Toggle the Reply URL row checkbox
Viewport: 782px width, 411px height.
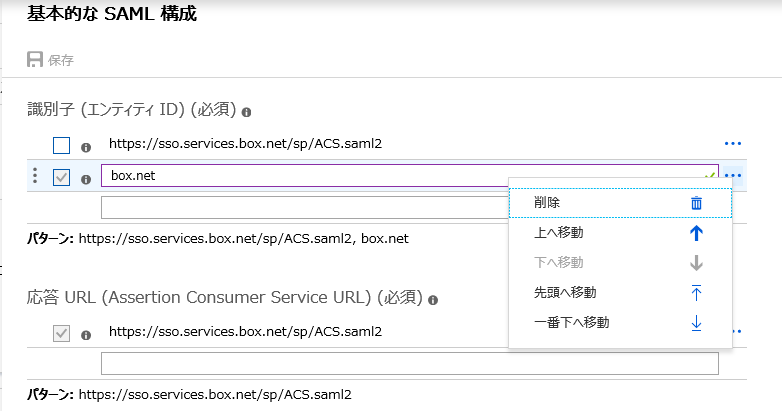(61, 333)
